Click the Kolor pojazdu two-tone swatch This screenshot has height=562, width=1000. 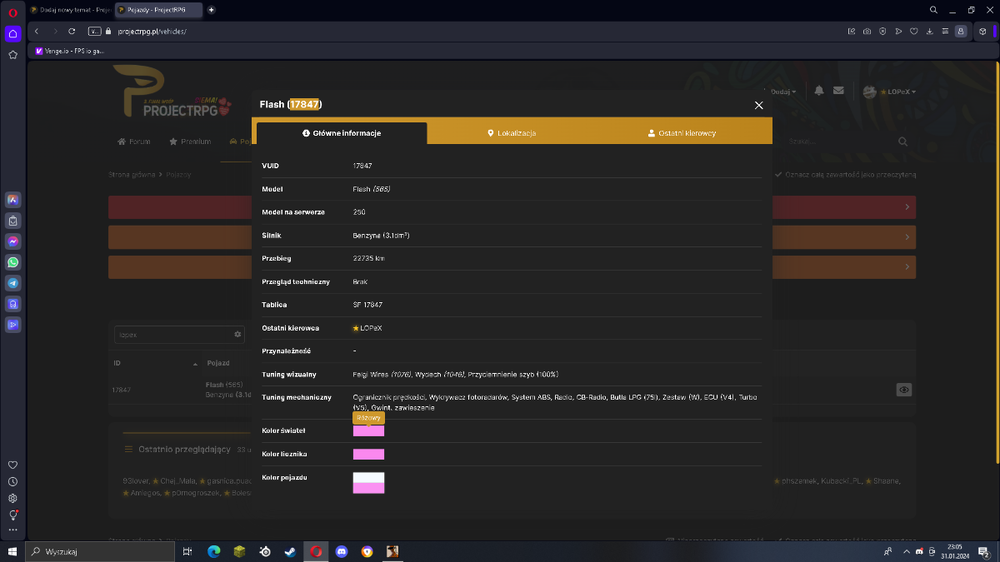[369, 483]
